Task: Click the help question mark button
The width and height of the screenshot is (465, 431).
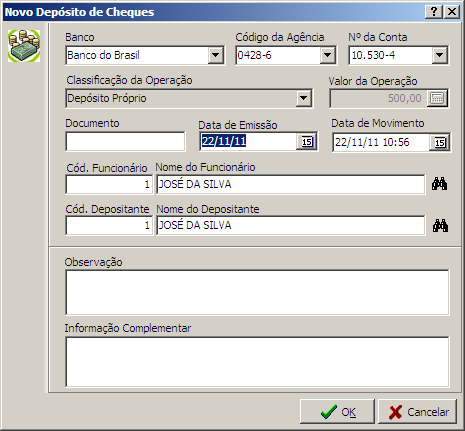Action: point(434,12)
